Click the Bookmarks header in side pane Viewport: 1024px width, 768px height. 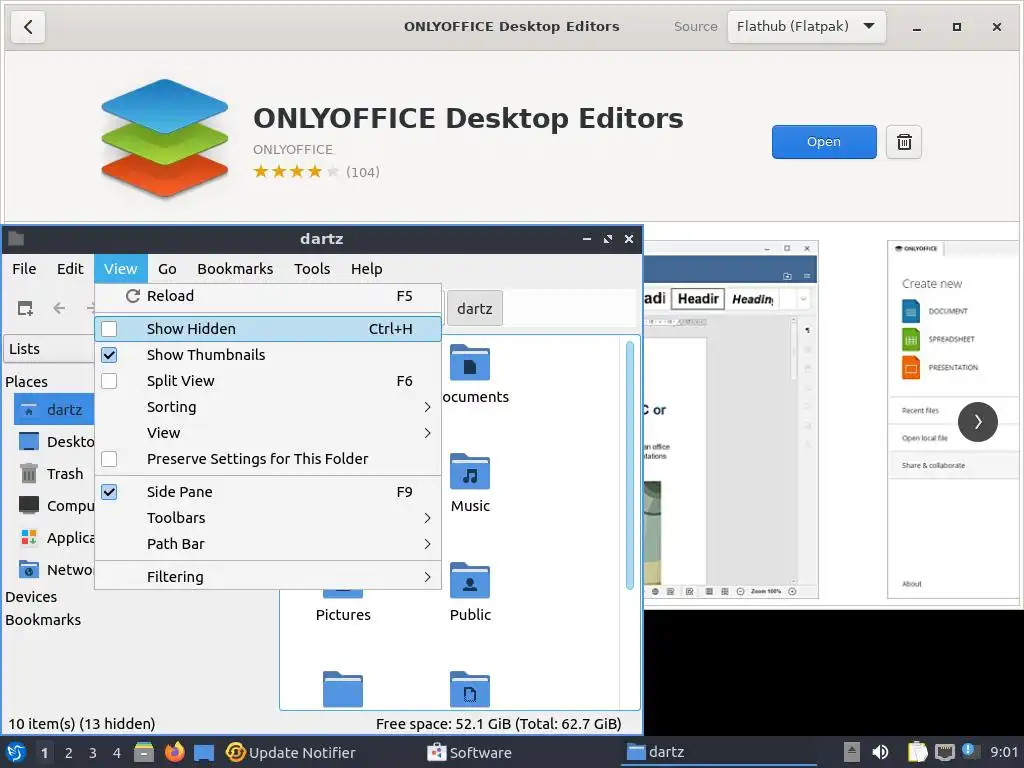tap(43, 620)
